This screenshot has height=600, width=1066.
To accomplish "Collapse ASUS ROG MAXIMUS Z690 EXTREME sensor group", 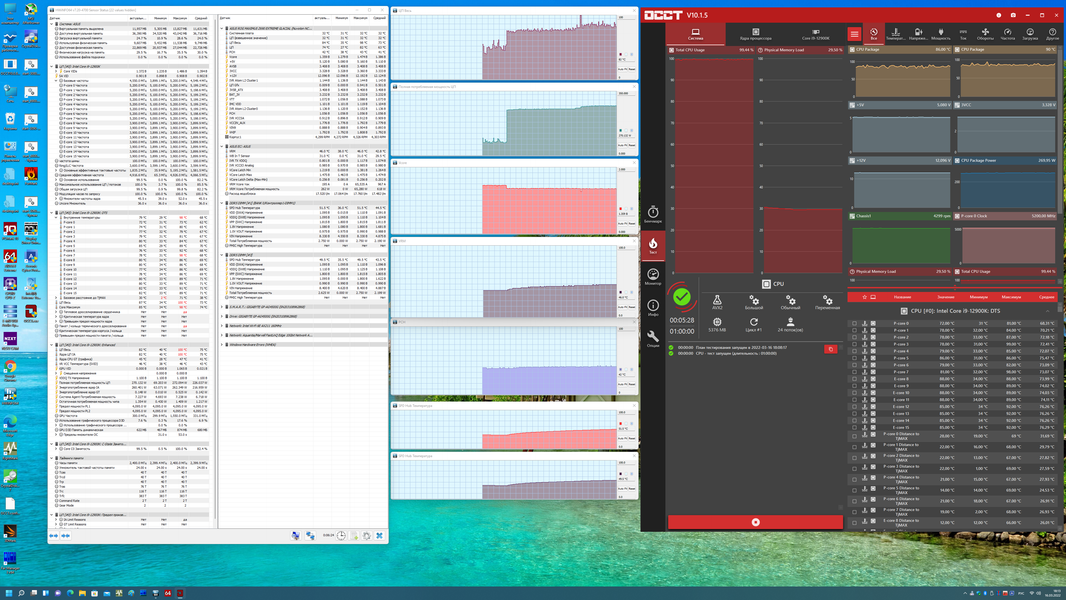I will (x=222, y=29).
